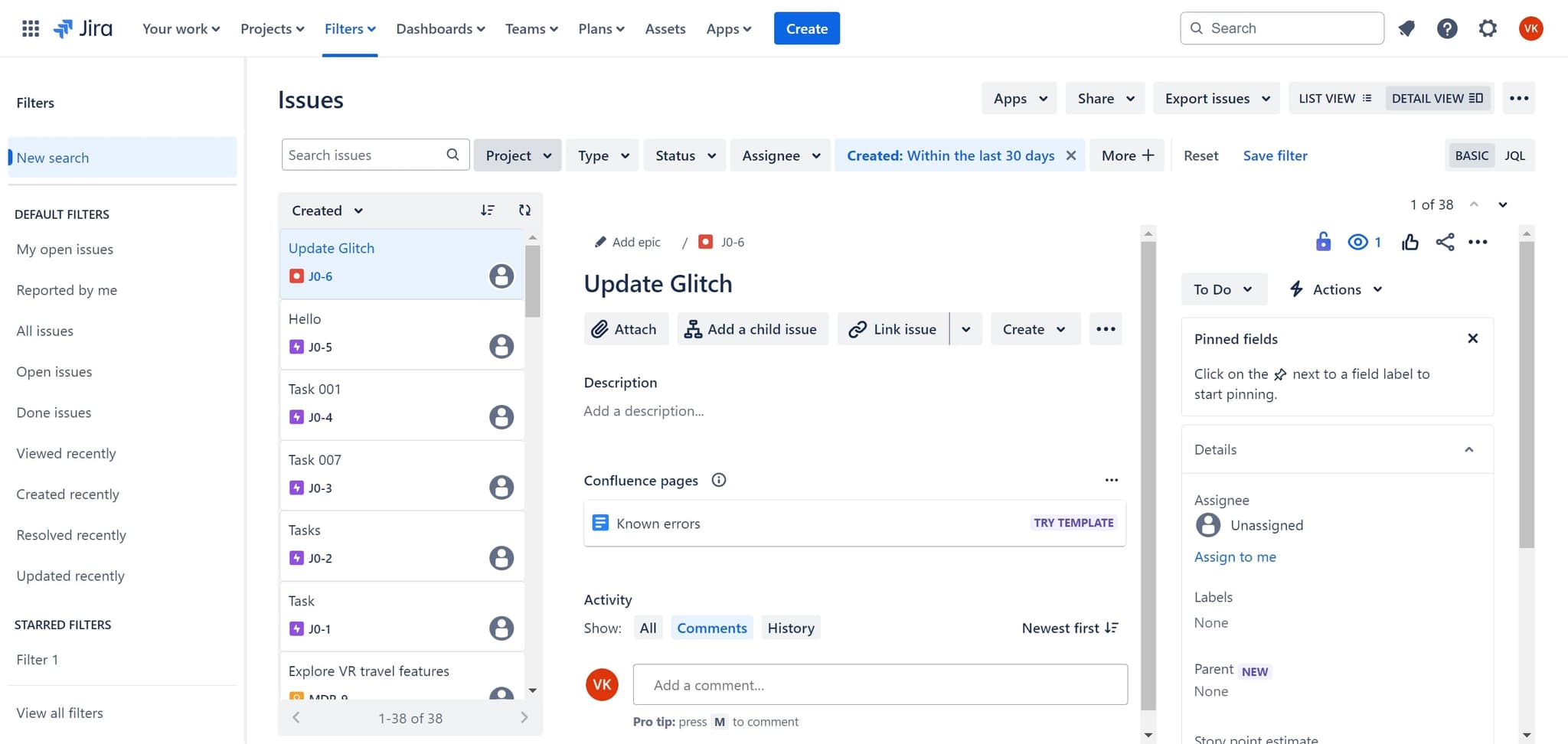
Task: Click the Add a comment field
Action: tap(880, 685)
